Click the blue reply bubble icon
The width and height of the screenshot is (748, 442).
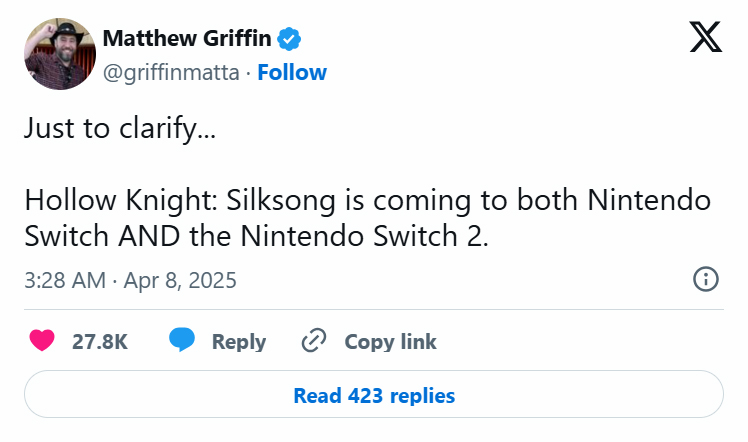click(181, 341)
